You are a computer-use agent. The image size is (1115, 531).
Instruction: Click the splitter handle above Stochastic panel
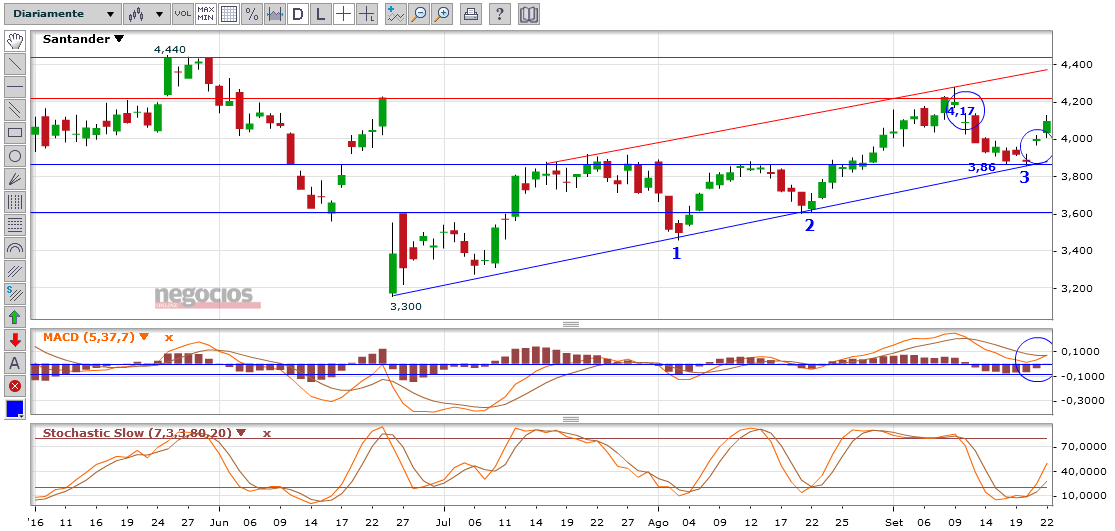click(x=570, y=419)
